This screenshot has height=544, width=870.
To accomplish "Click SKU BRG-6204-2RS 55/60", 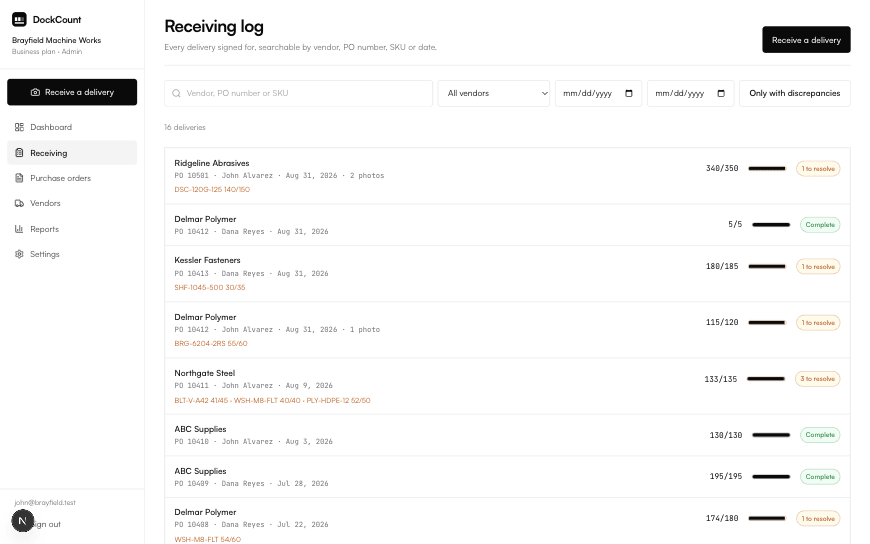I will [211, 344].
